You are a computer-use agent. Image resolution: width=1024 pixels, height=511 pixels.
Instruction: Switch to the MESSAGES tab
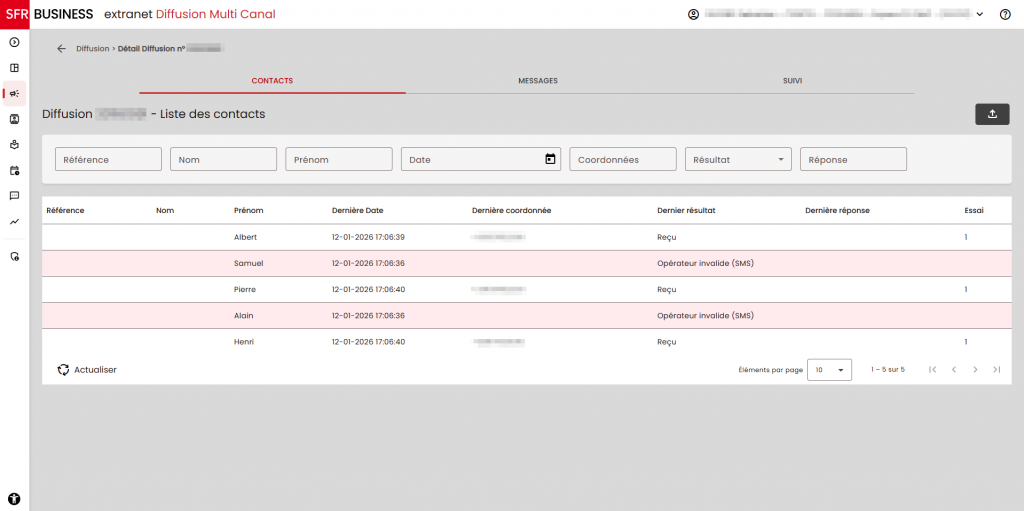(x=537, y=81)
